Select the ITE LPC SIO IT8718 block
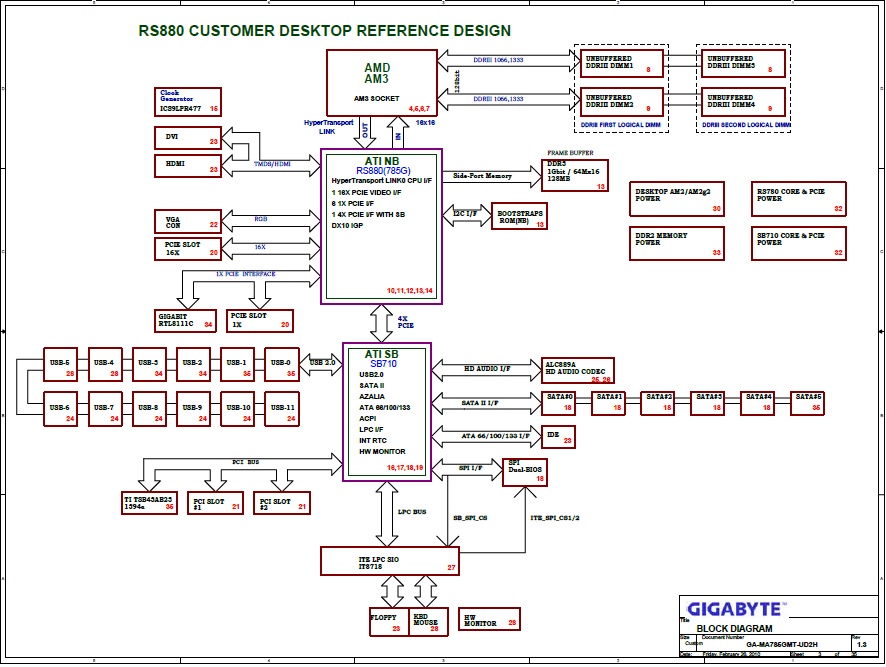Image resolution: width=886 pixels, height=667 pixels. [389, 562]
